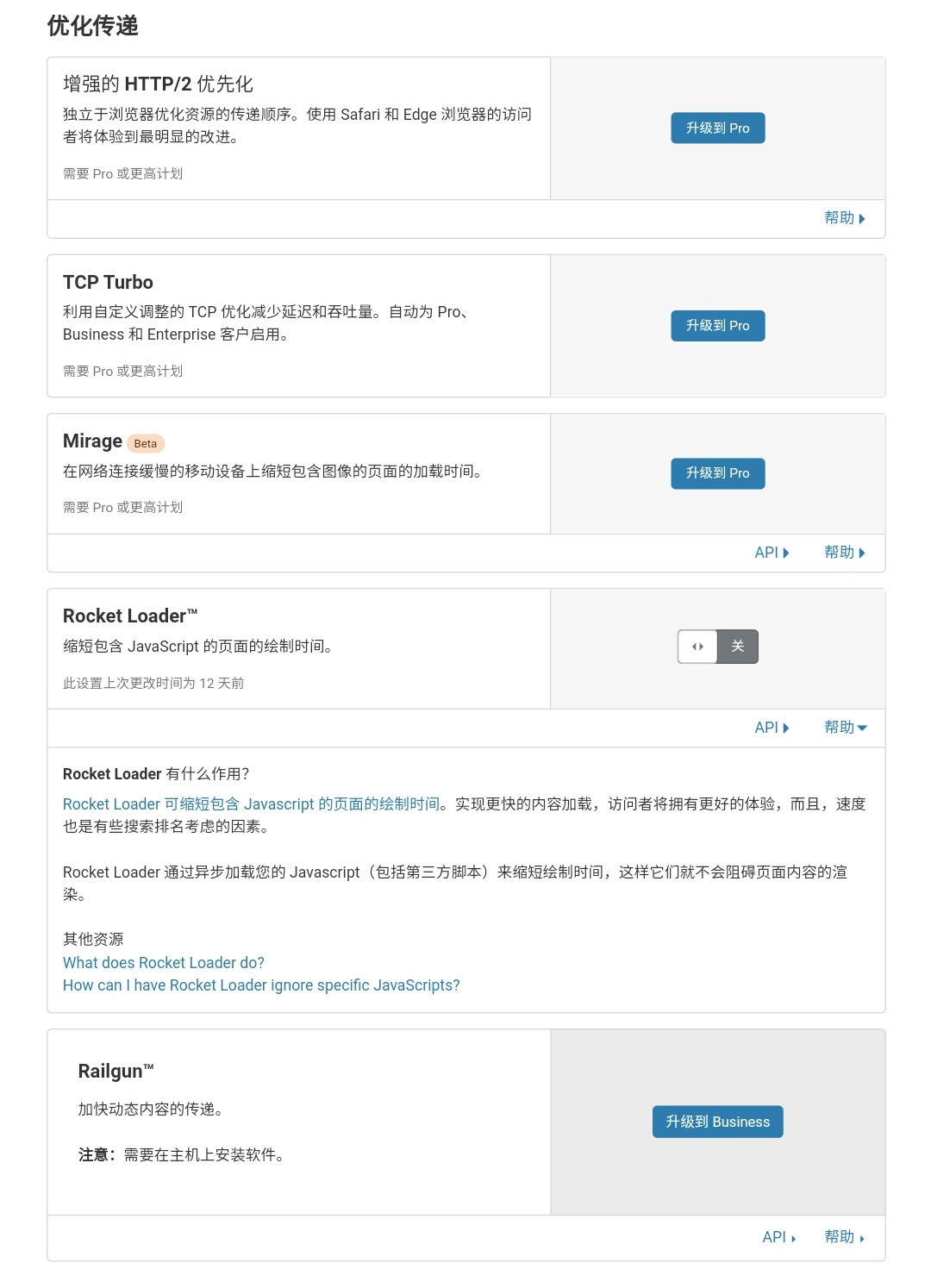The image size is (931, 1288).
Task: Click the Mirage heading text
Action: pos(92,441)
